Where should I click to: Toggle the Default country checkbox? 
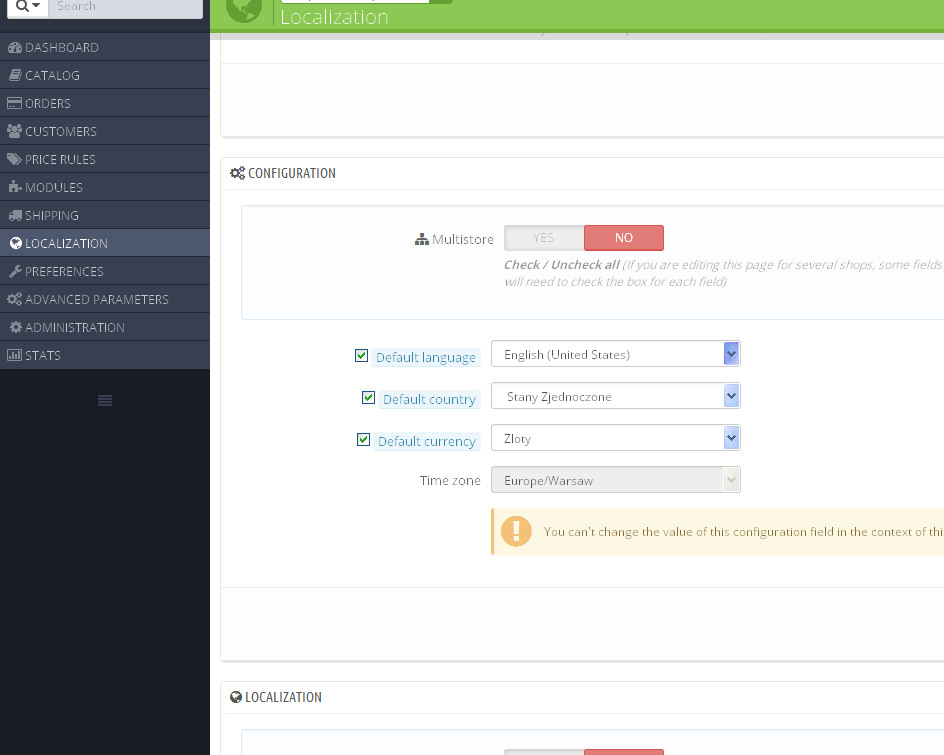click(368, 398)
